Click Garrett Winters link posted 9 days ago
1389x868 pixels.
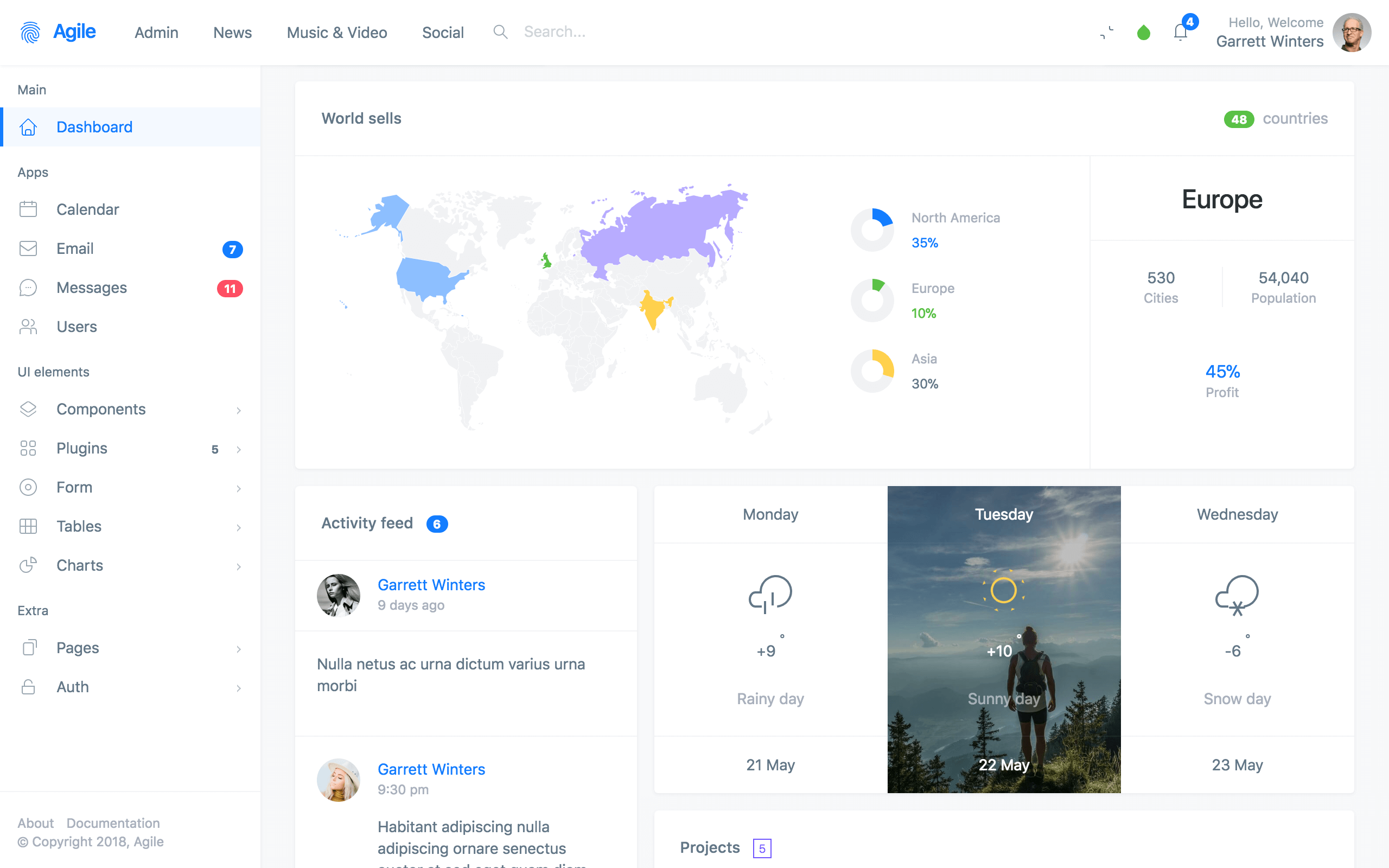coord(431,584)
